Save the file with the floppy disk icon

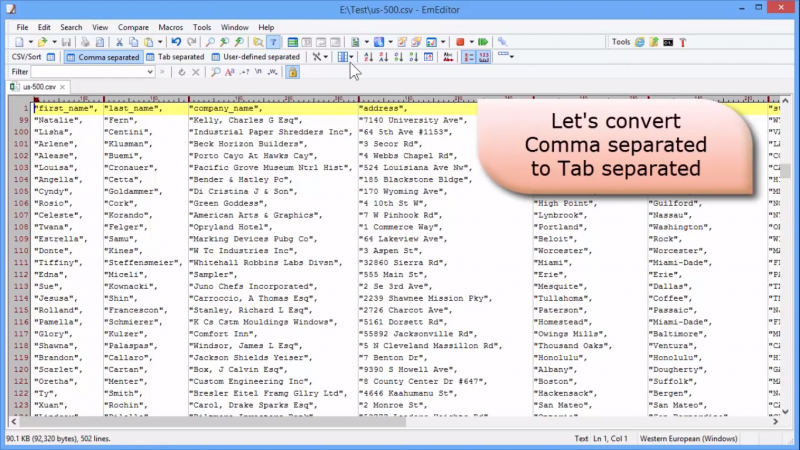coord(66,42)
